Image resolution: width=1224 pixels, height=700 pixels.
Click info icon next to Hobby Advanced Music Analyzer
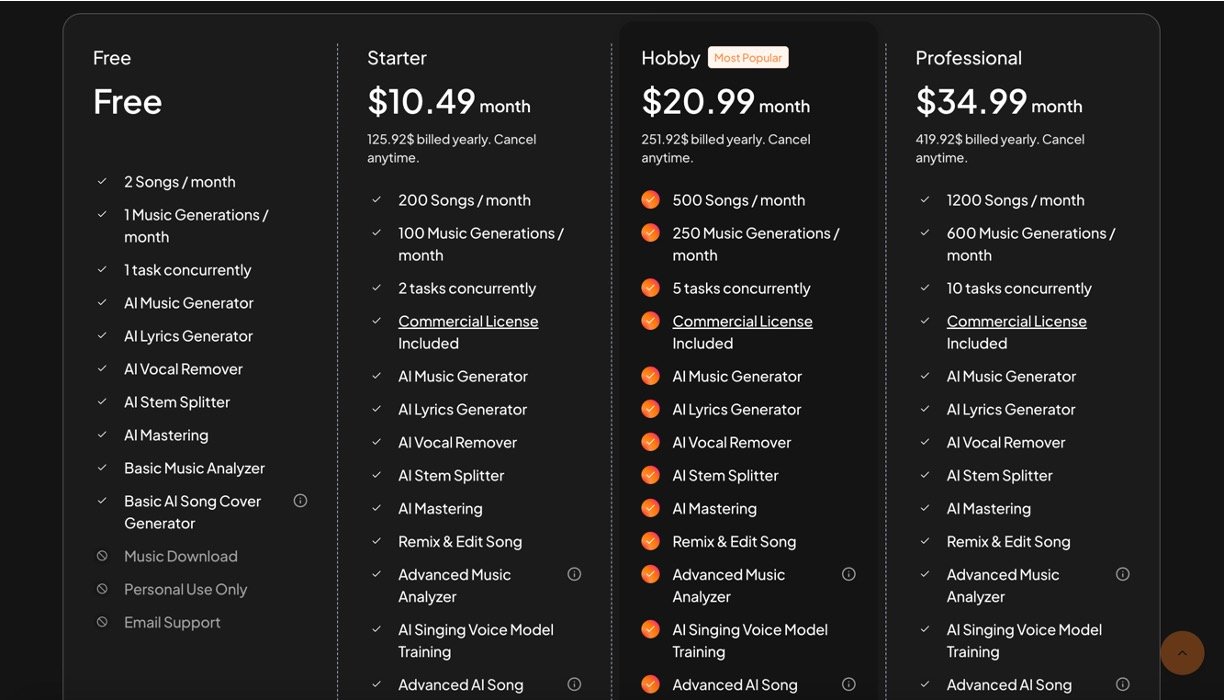tap(849, 574)
